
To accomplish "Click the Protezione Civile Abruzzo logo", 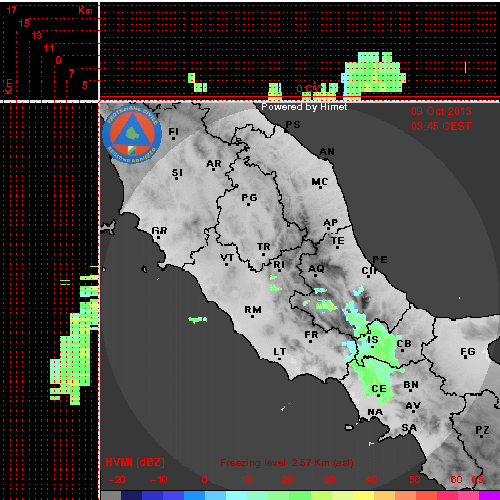I will point(132,134).
